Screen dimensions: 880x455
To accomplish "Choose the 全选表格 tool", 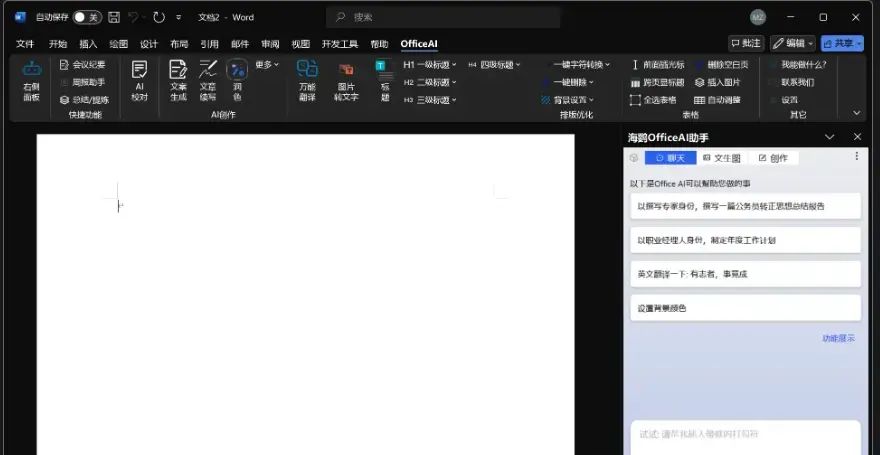I will [x=653, y=100].
